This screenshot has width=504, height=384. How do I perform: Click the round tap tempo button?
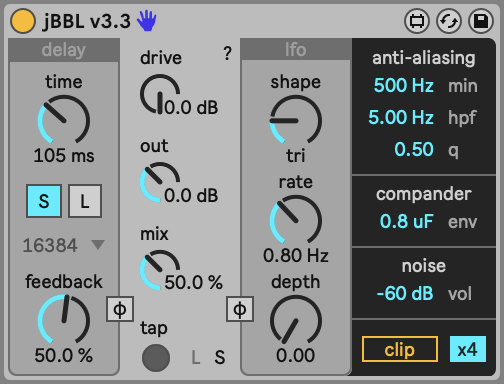pos(156,358)
